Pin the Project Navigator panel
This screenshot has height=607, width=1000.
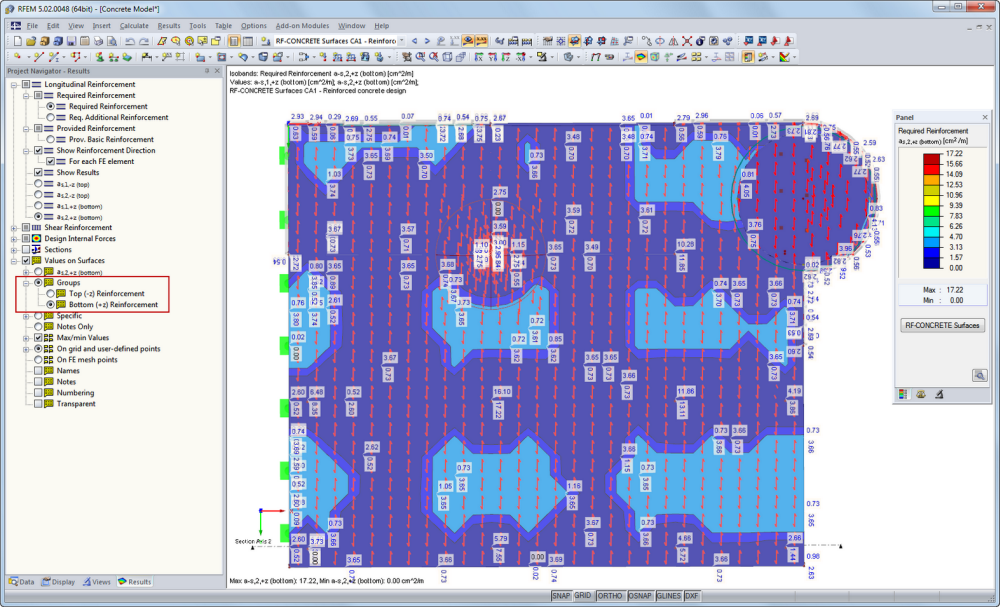point(207,71)
